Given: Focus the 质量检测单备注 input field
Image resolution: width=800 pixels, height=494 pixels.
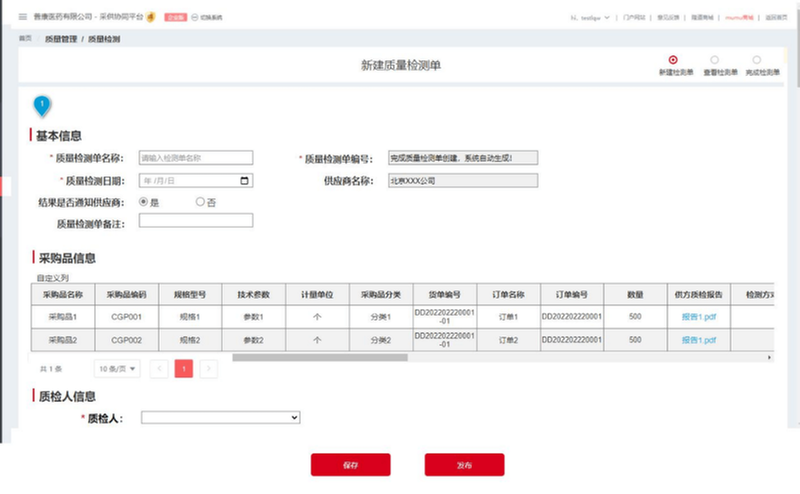Looking at the screenshot, I should tap(196, 220).
